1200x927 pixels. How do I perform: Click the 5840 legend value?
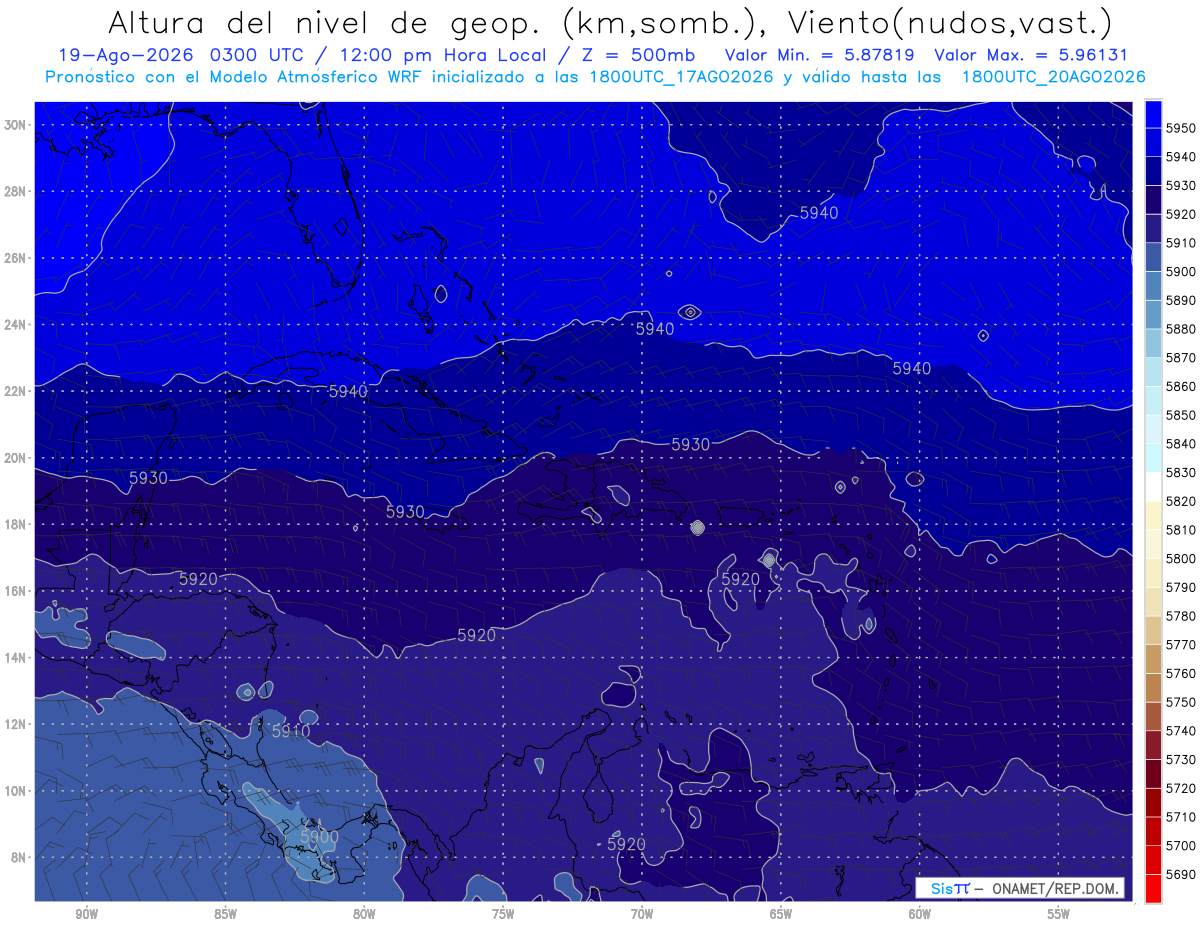point(1181,444)
